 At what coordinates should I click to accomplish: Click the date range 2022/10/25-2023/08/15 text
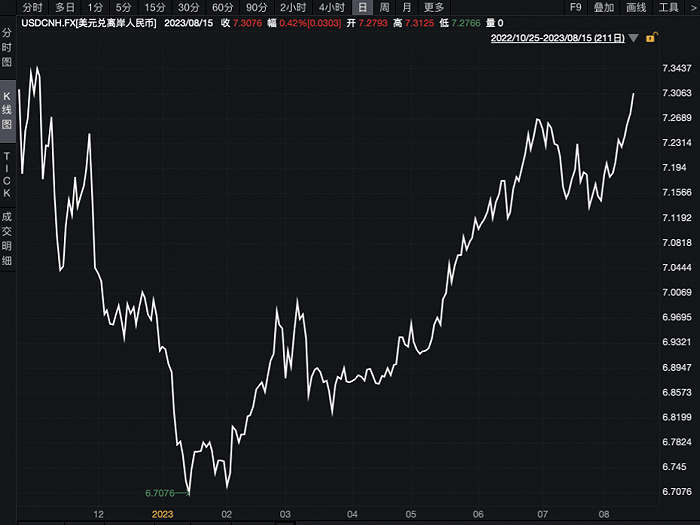click(x=560, y=38)
